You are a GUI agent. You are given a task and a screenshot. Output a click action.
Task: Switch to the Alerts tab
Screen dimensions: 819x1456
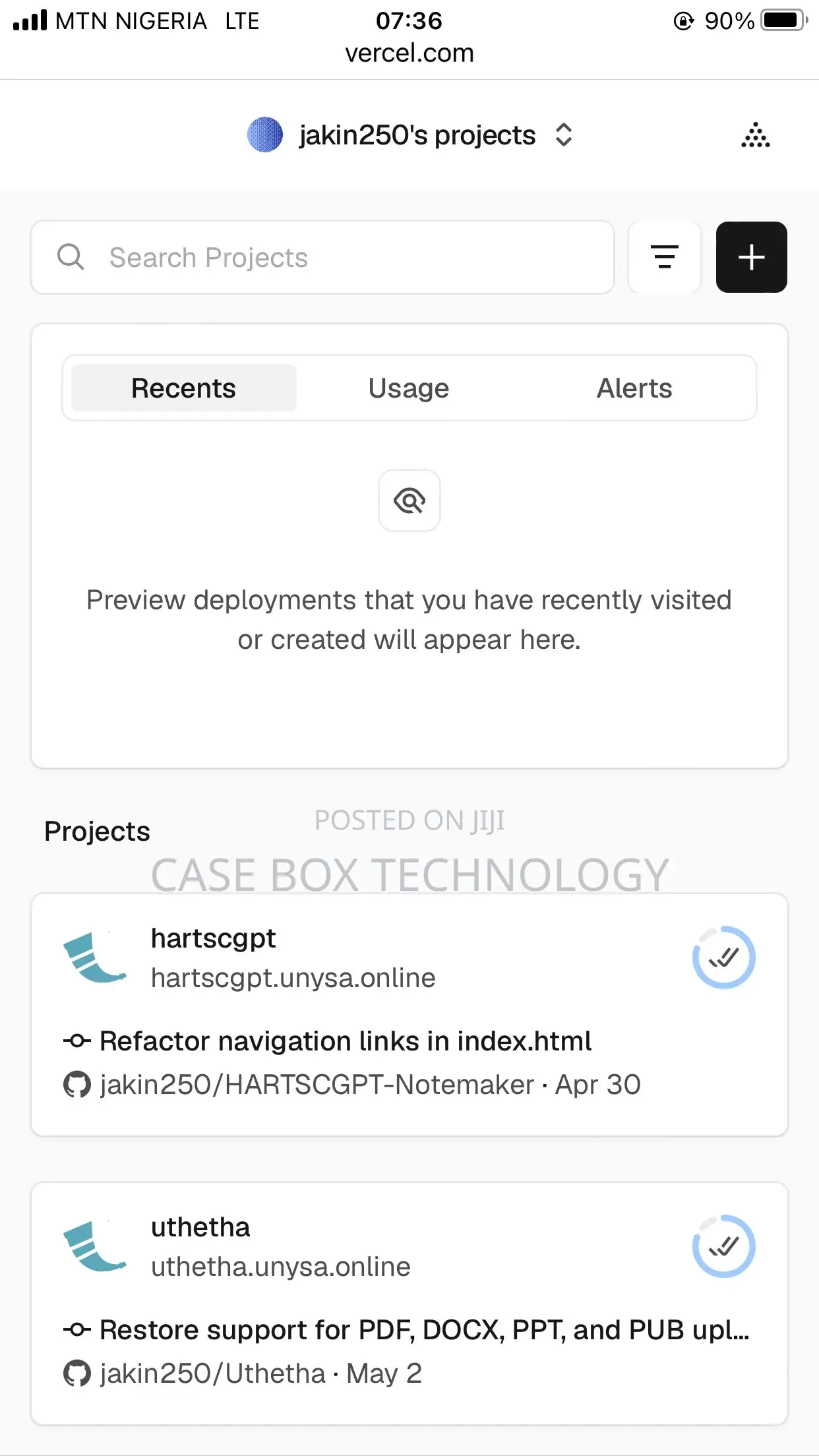point(634,388)
